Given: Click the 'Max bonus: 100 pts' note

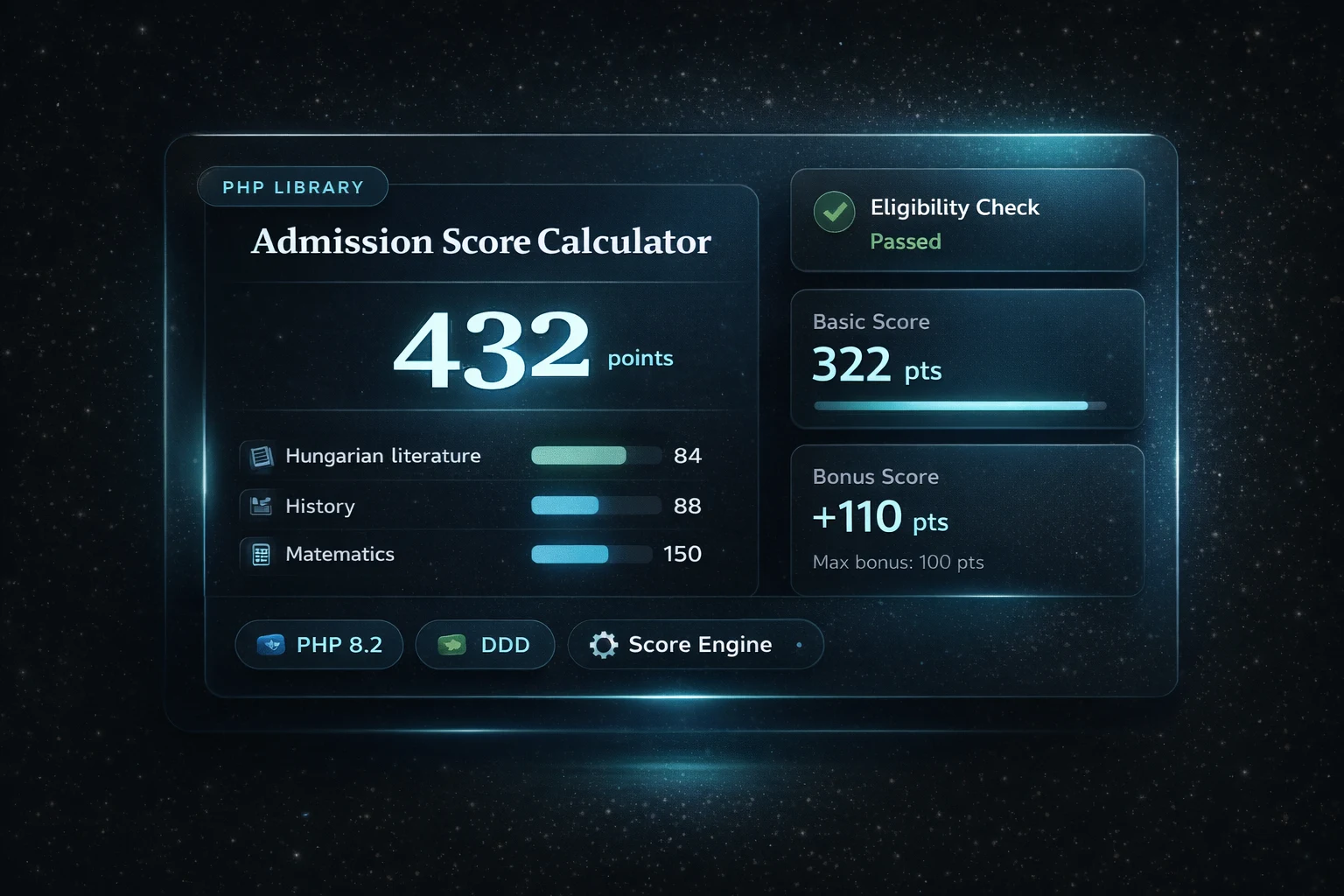Looking at the screenshot, I should coord(899,562).
